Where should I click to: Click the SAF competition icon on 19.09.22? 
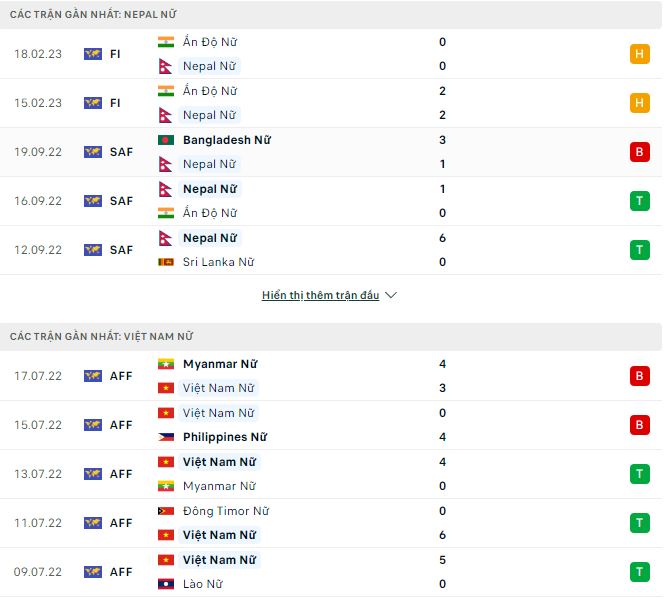coord(93,152)
